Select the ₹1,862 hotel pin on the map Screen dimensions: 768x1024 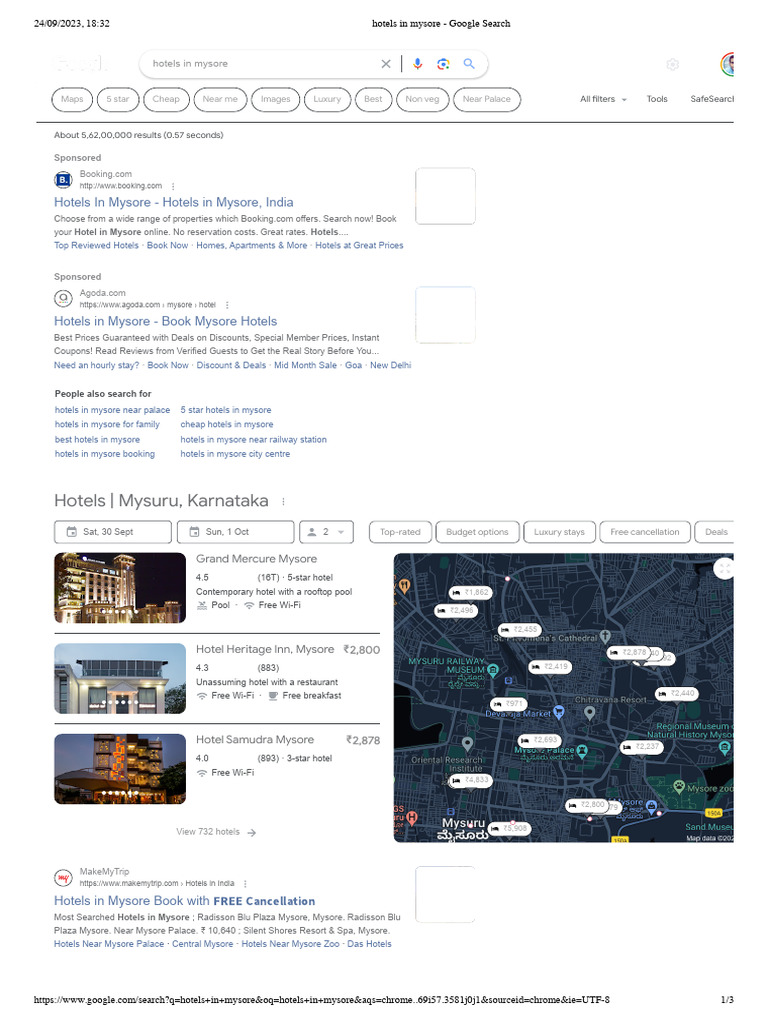tap(471, 592)
